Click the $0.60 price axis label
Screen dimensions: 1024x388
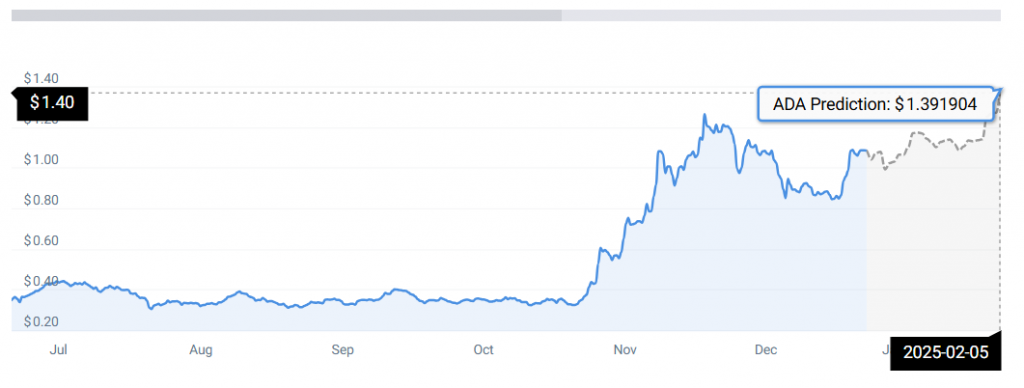(41, 241)
